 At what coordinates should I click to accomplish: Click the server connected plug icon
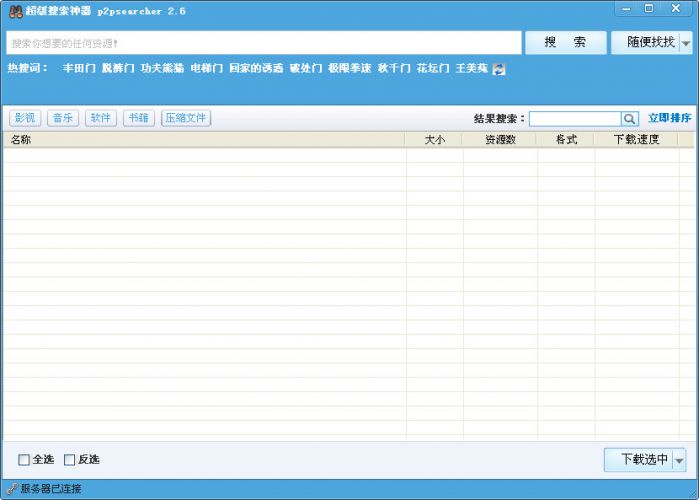click(12, 489)
